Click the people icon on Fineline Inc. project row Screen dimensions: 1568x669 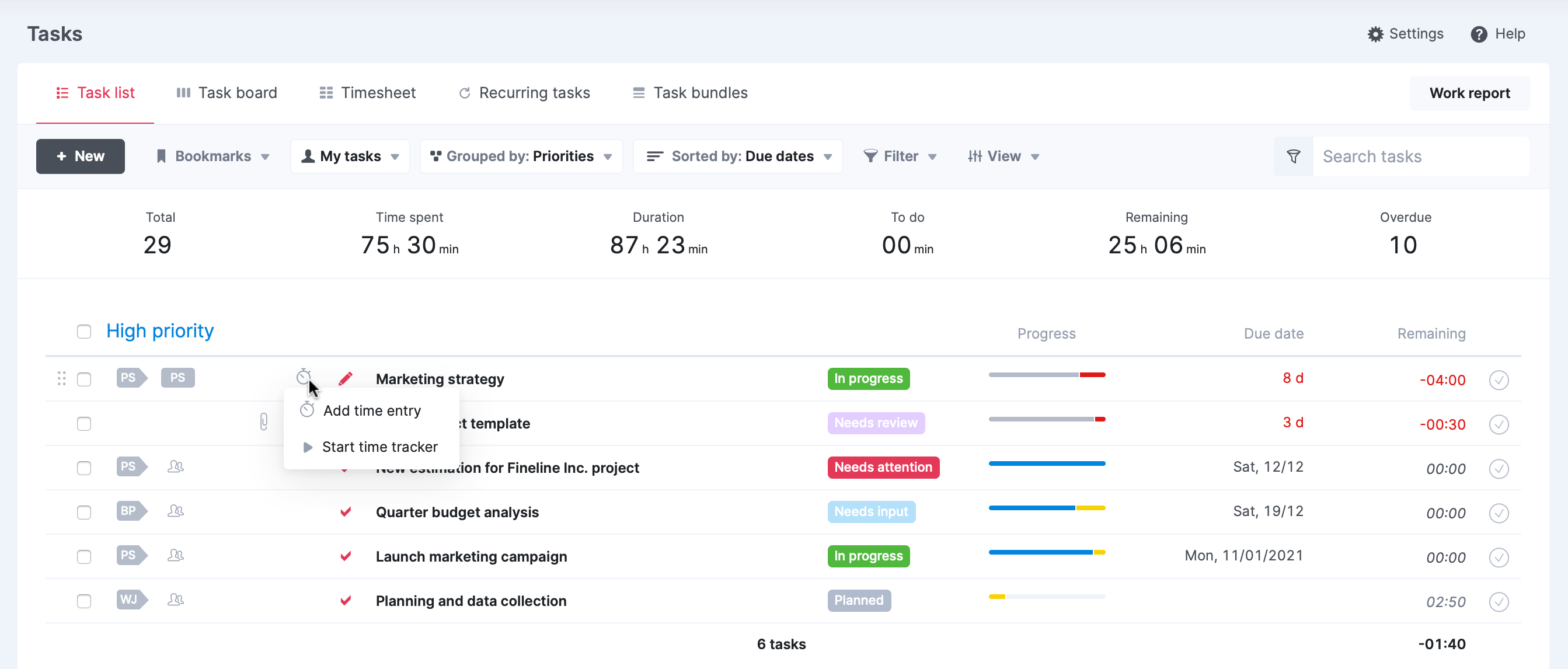(175, 467)
